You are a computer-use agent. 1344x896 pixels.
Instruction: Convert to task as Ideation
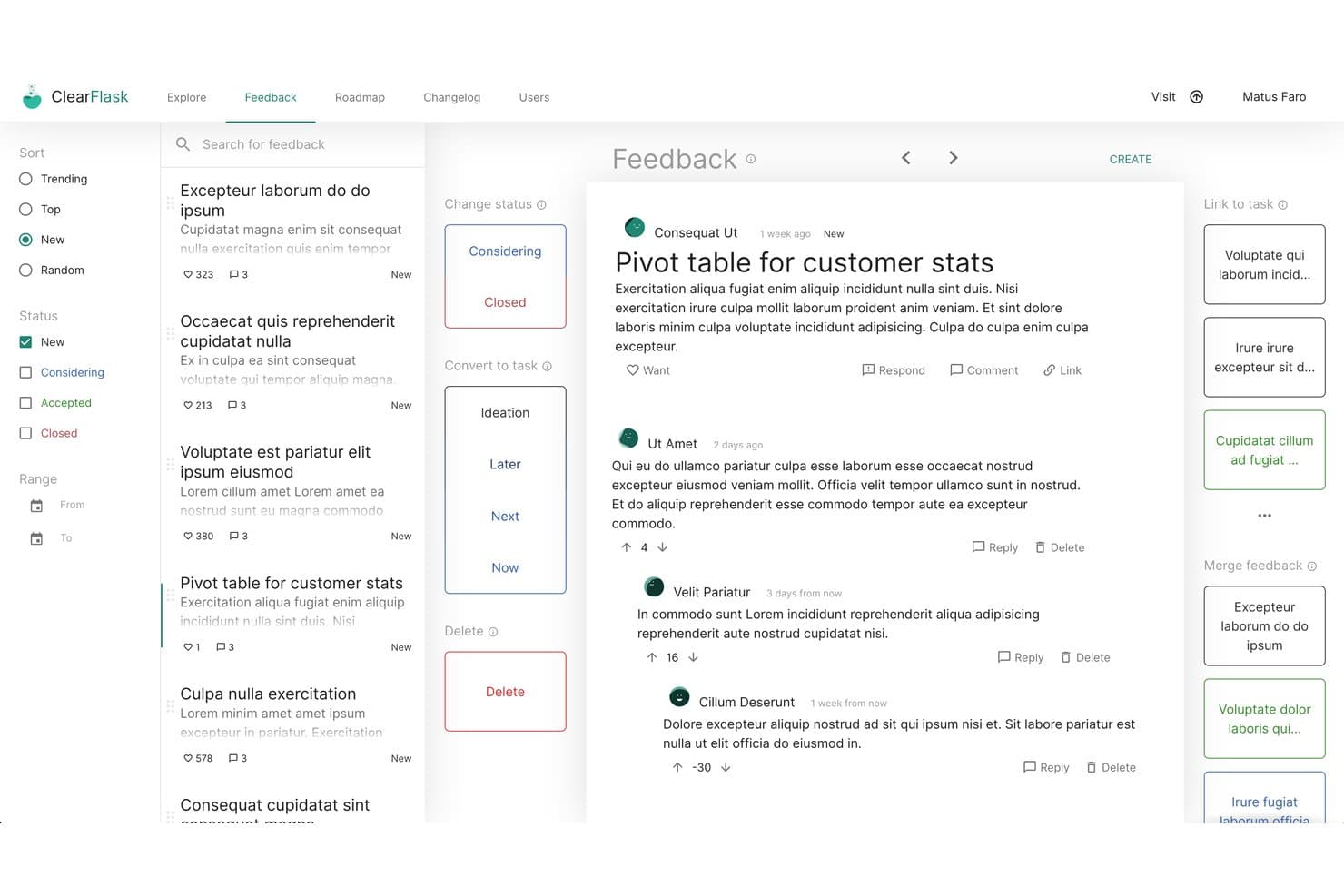[505, 413]
